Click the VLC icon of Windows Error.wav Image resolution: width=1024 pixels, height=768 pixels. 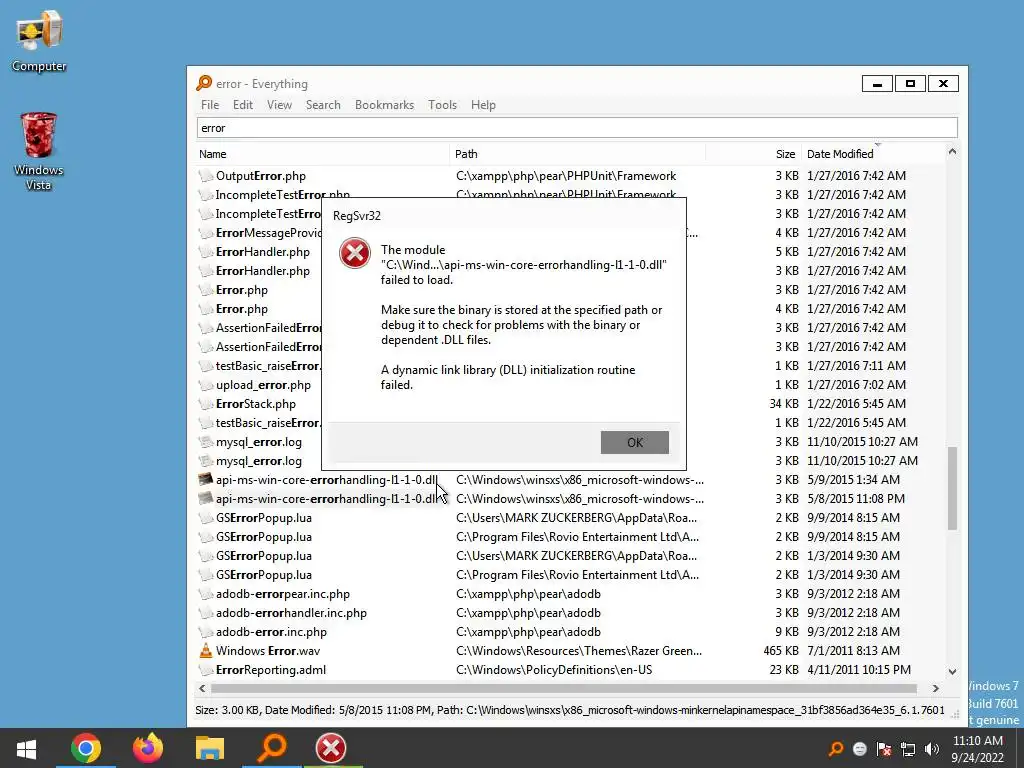pos(206,650)
